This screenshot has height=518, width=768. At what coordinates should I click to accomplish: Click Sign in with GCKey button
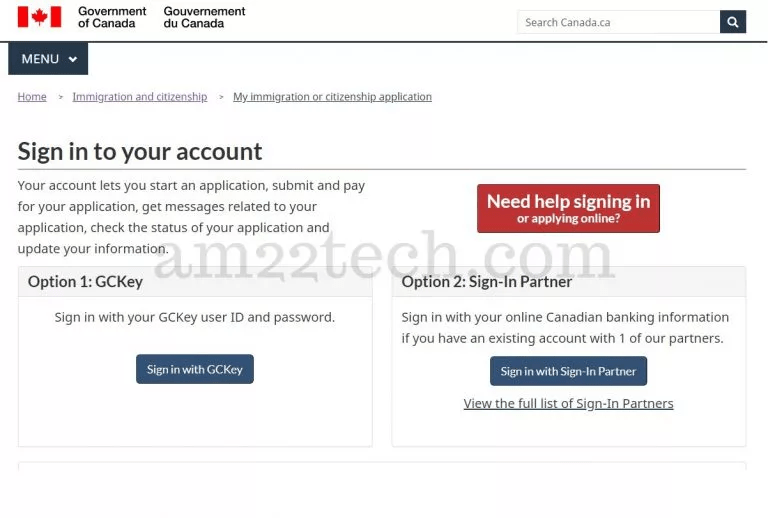click(x=195, y=369)
